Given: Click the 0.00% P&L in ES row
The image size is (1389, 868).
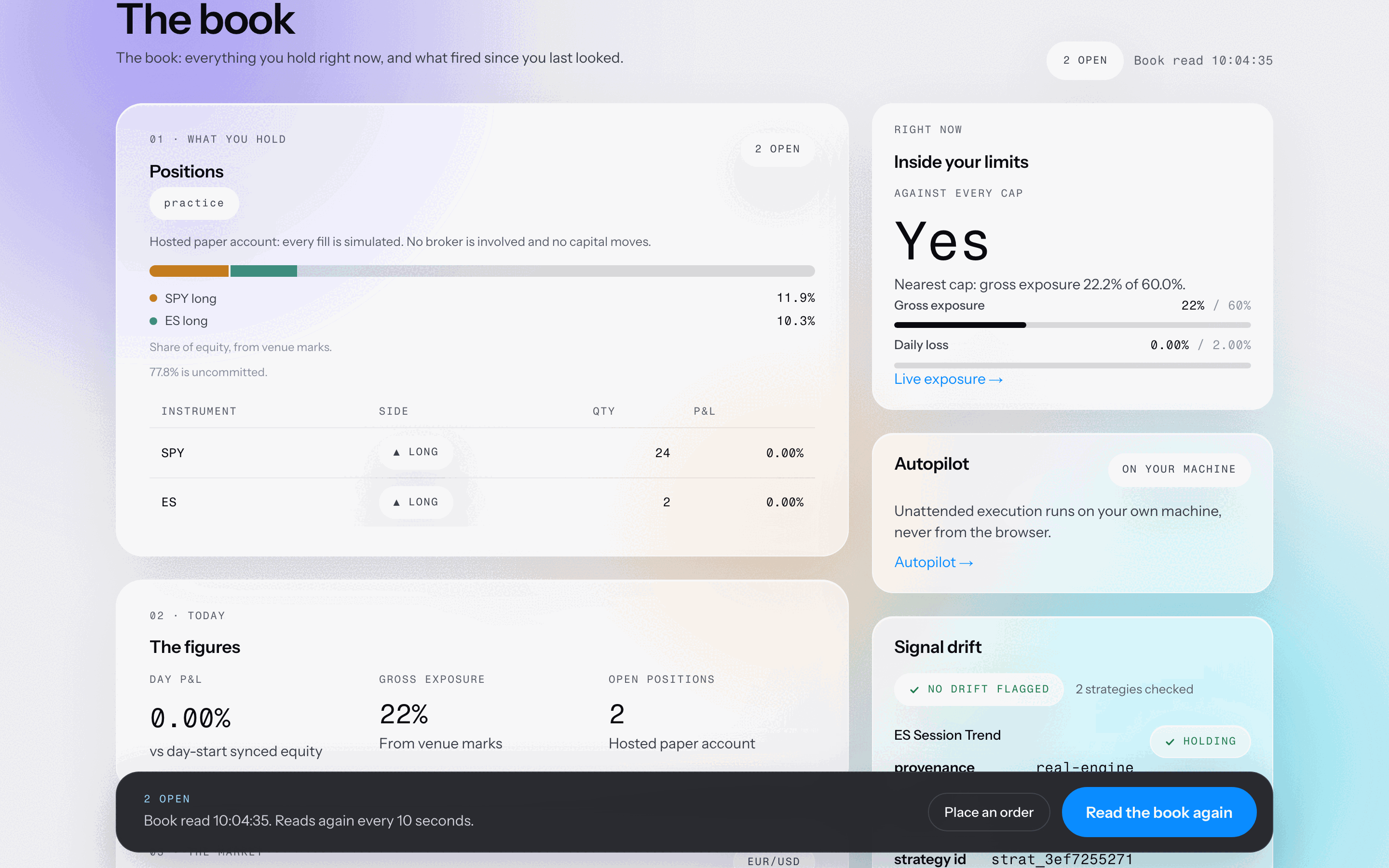Looking at the screenshot, I should (785, 502).
